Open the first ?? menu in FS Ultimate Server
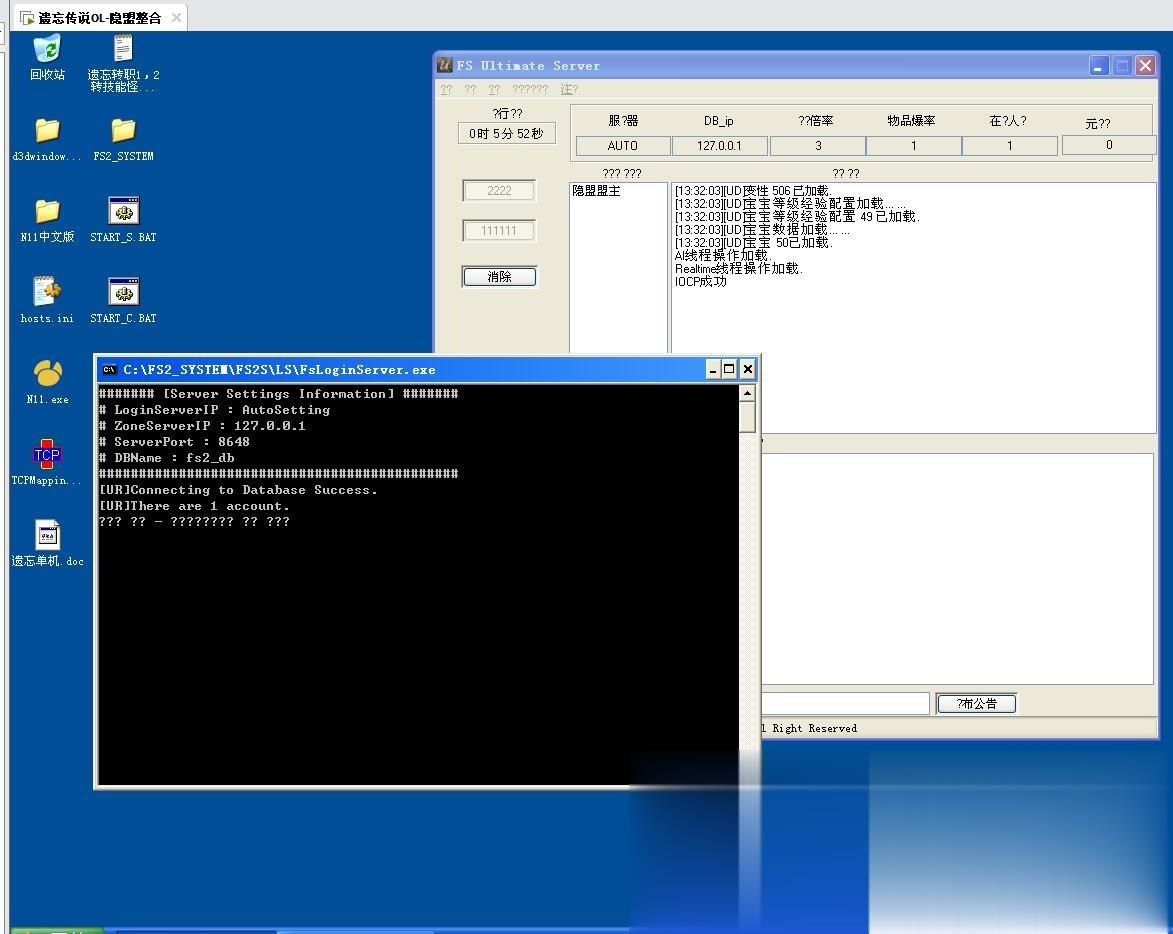Screen dimensions: 1173x934 446,90
